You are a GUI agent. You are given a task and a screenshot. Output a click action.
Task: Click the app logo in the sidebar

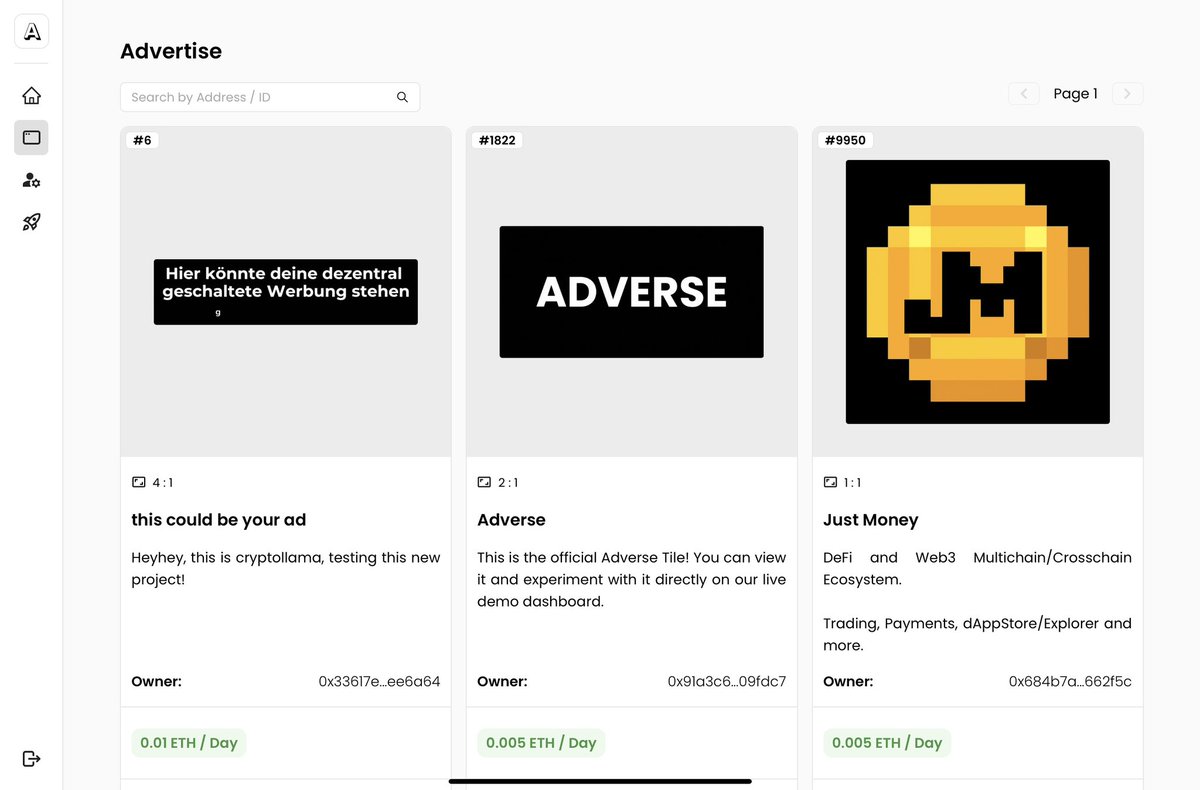click(x=31, y=31)
